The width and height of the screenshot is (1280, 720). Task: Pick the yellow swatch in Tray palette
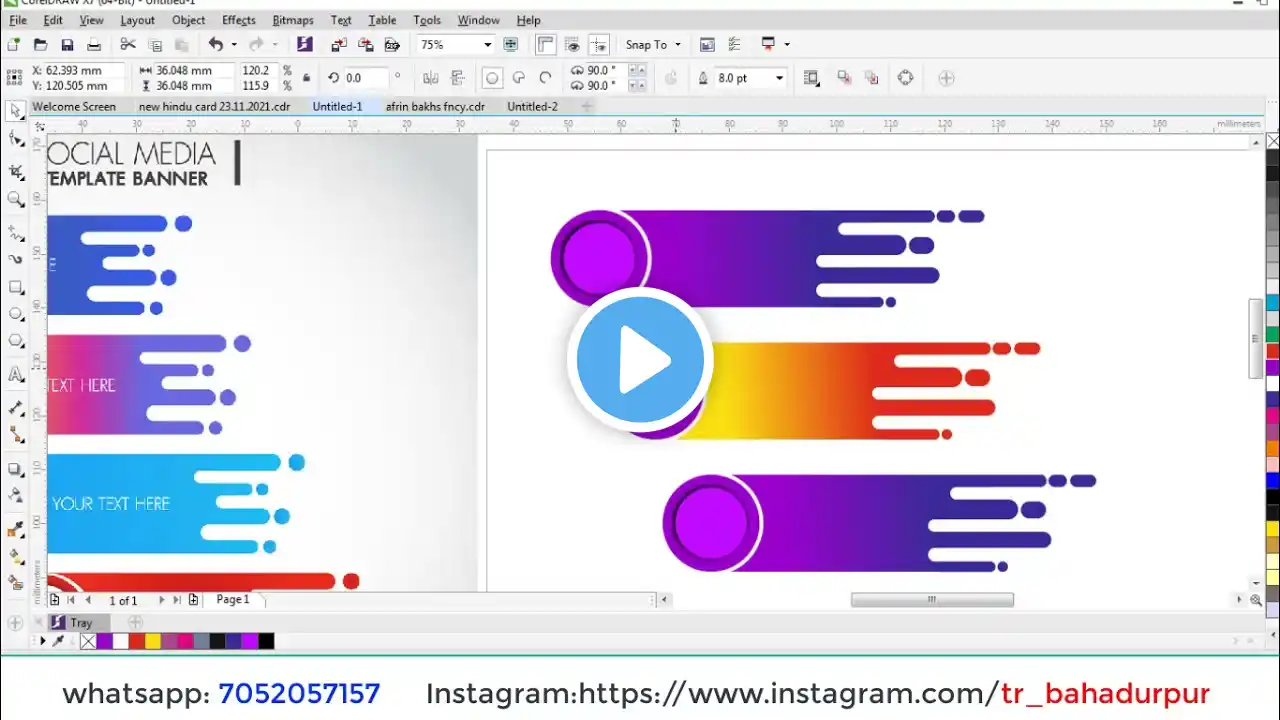152,641
